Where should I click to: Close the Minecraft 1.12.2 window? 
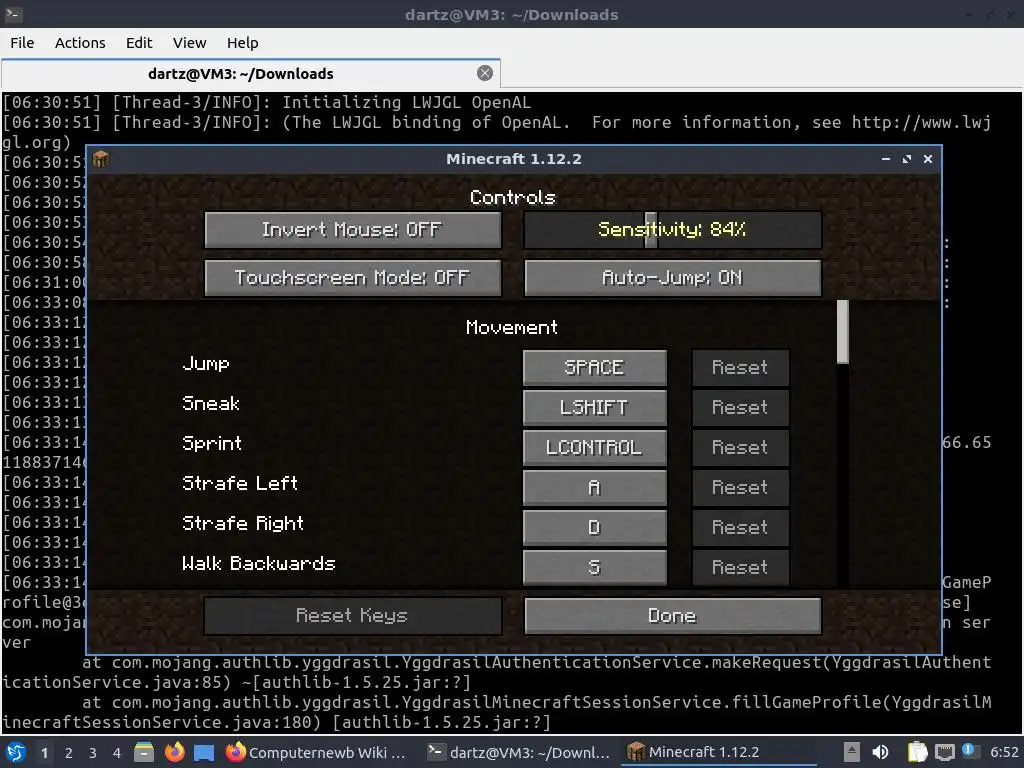927,159
